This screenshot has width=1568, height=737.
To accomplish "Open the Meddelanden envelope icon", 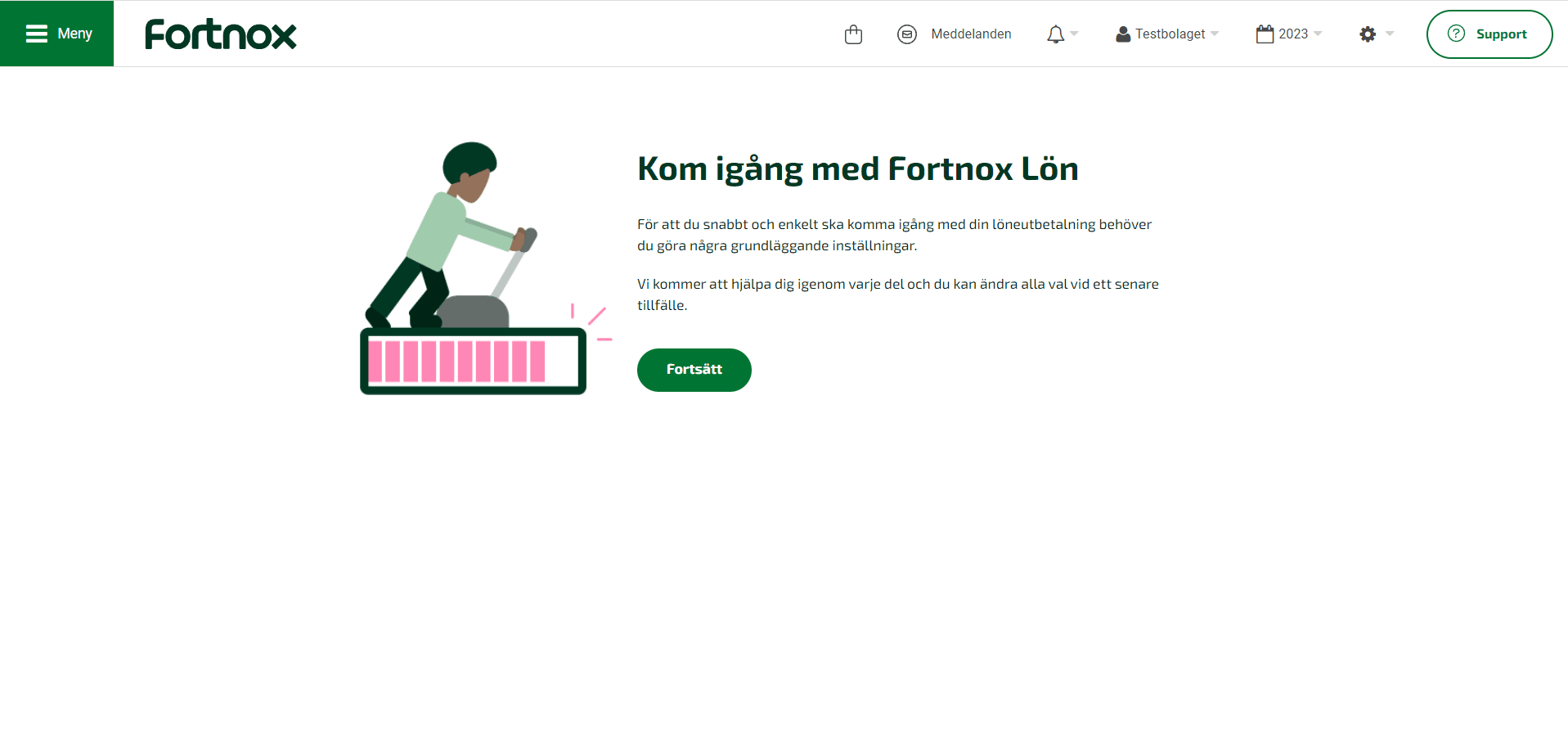I will pos(906,34).
